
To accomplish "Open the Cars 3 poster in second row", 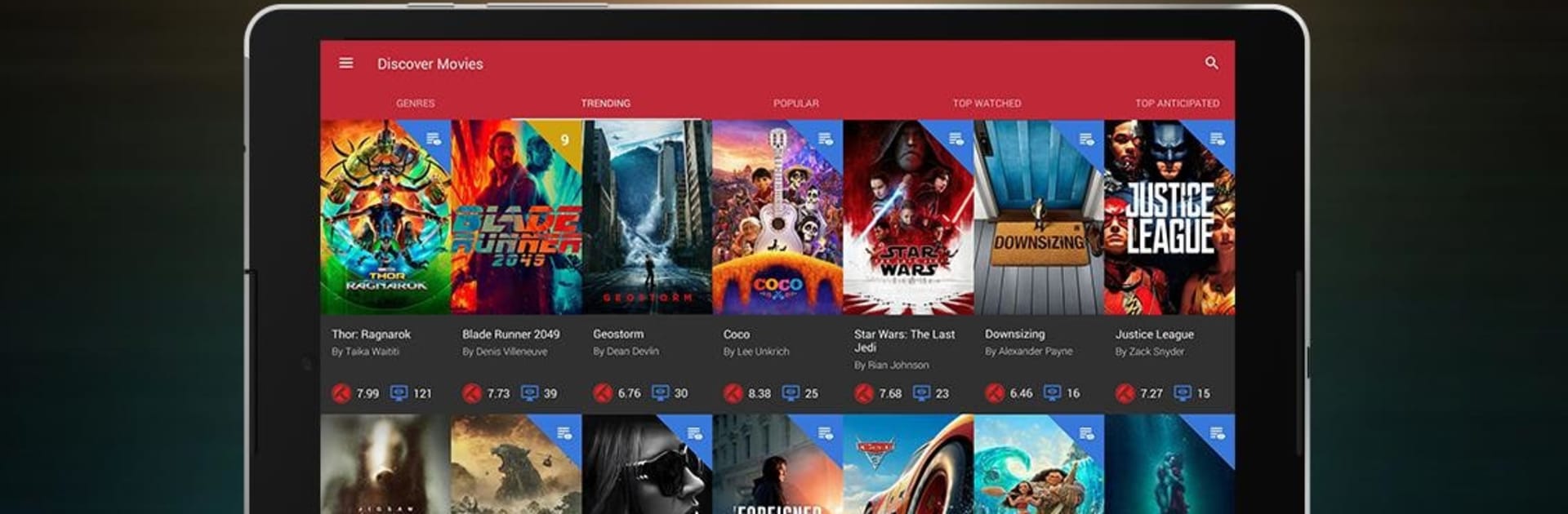I will (x=908, y=464).
